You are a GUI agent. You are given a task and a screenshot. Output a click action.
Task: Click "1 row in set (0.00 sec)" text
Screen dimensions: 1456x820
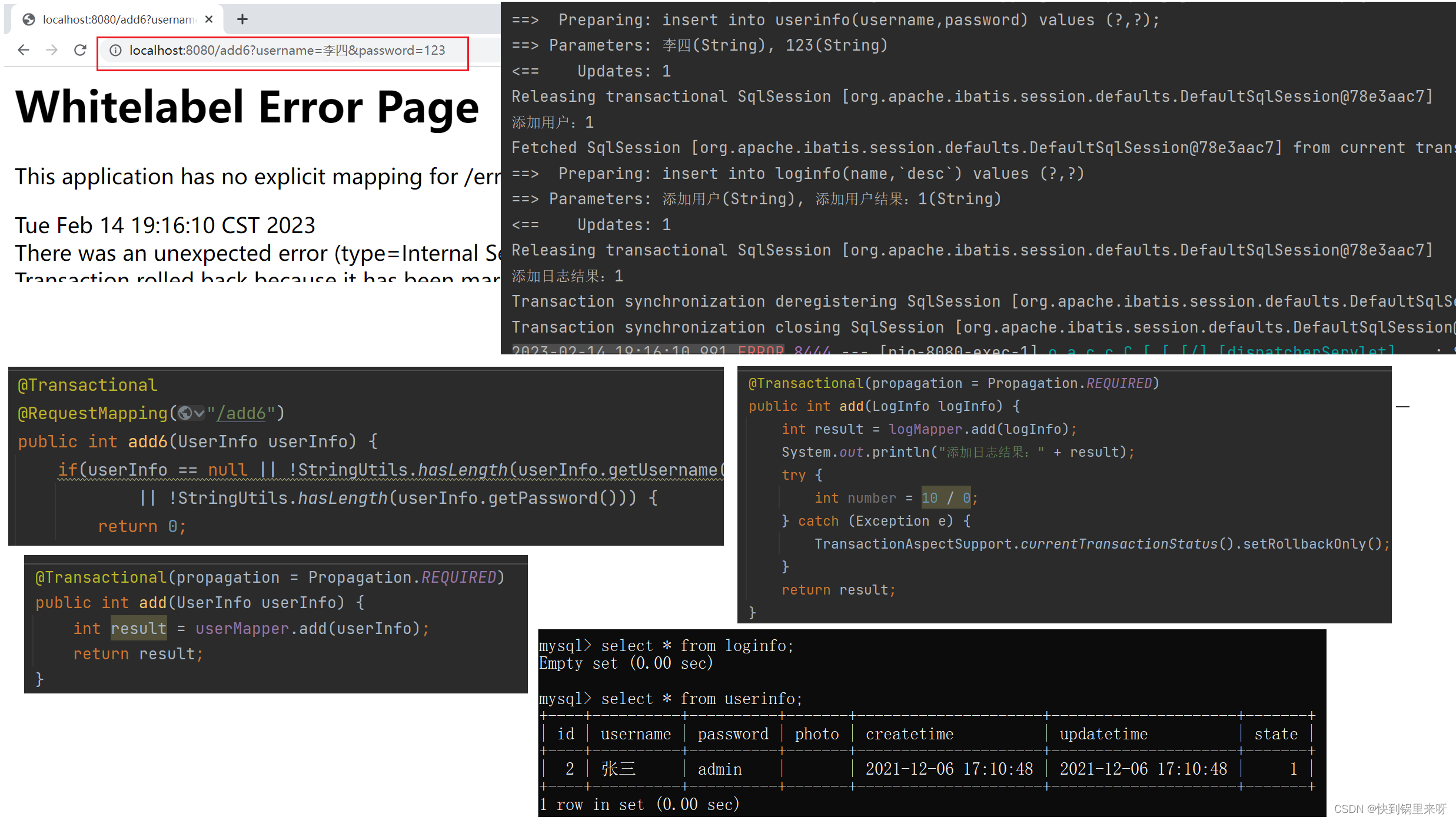[x=640, y=805]
